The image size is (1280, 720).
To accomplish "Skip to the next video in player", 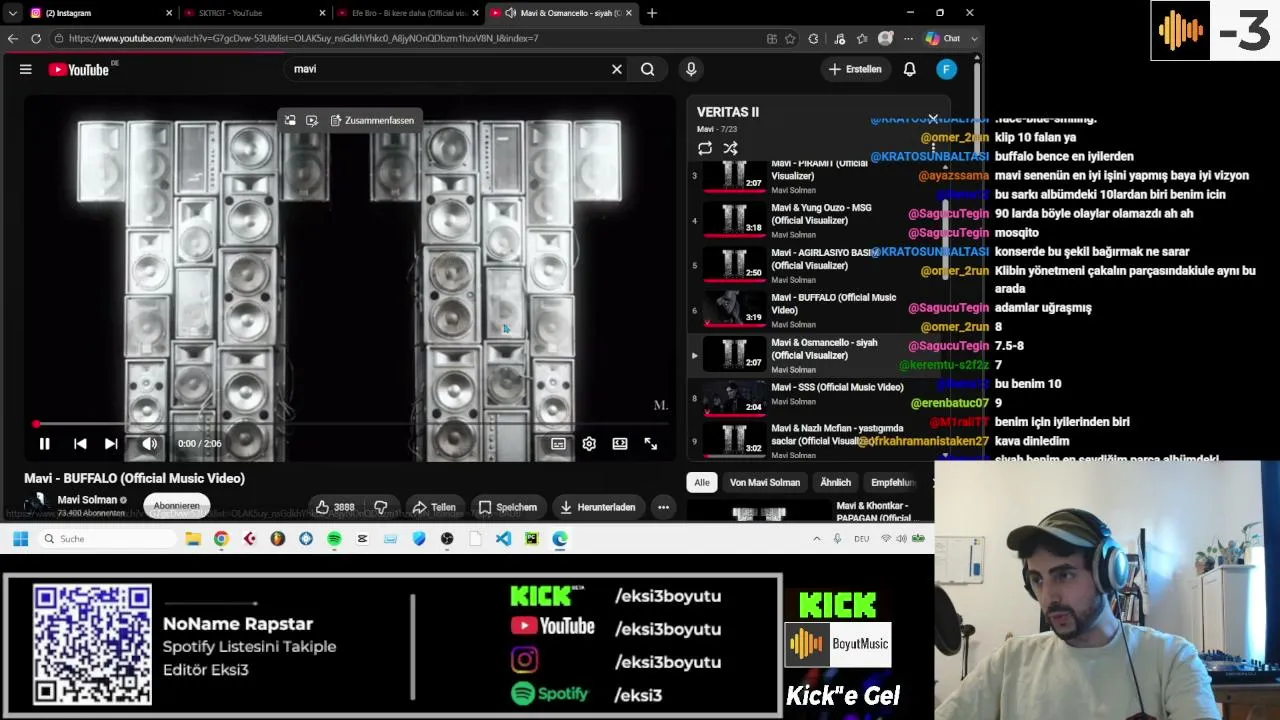I will [111, 444].
